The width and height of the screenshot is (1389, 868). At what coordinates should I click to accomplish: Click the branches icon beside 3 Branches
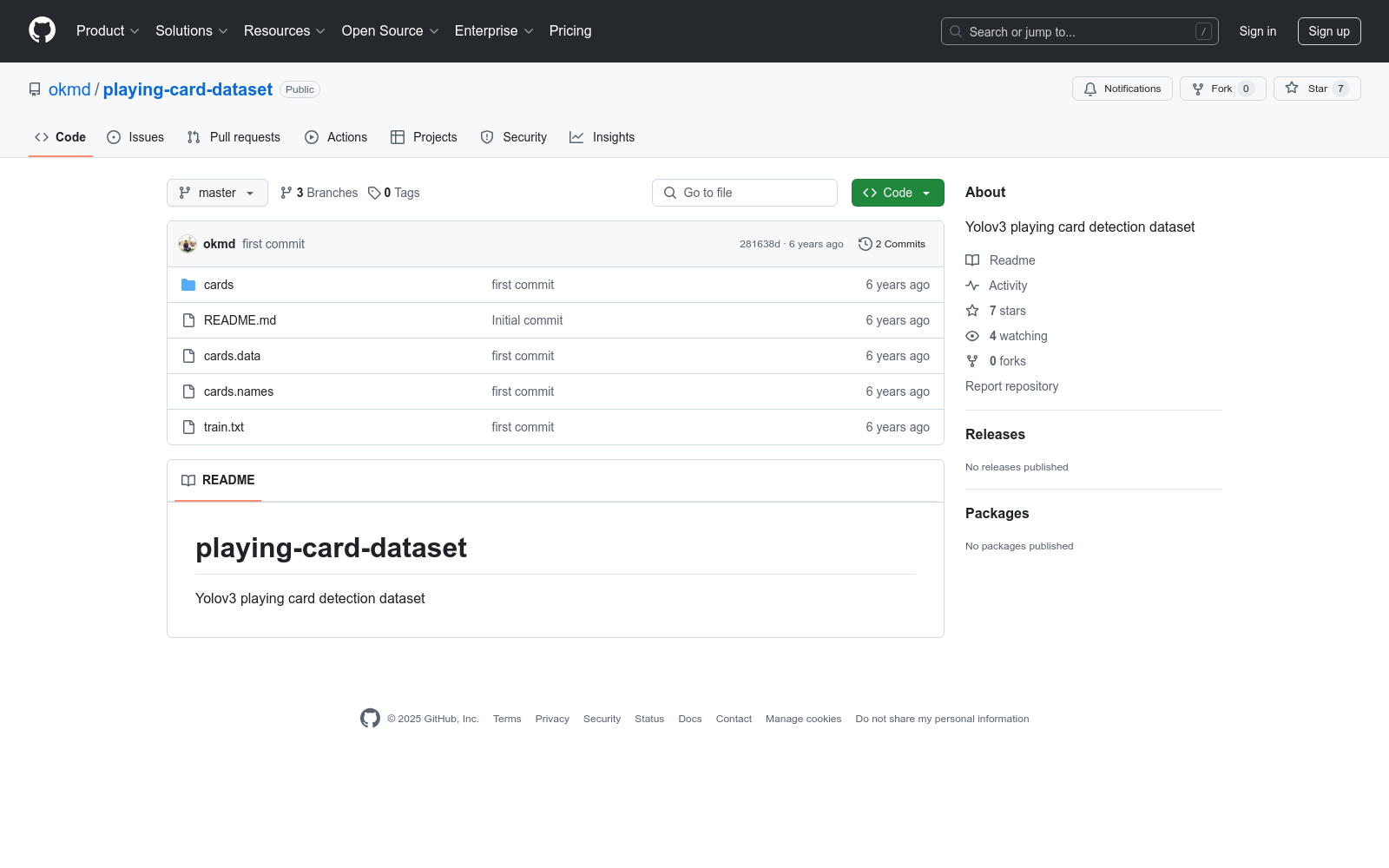[x=286, y=193]
